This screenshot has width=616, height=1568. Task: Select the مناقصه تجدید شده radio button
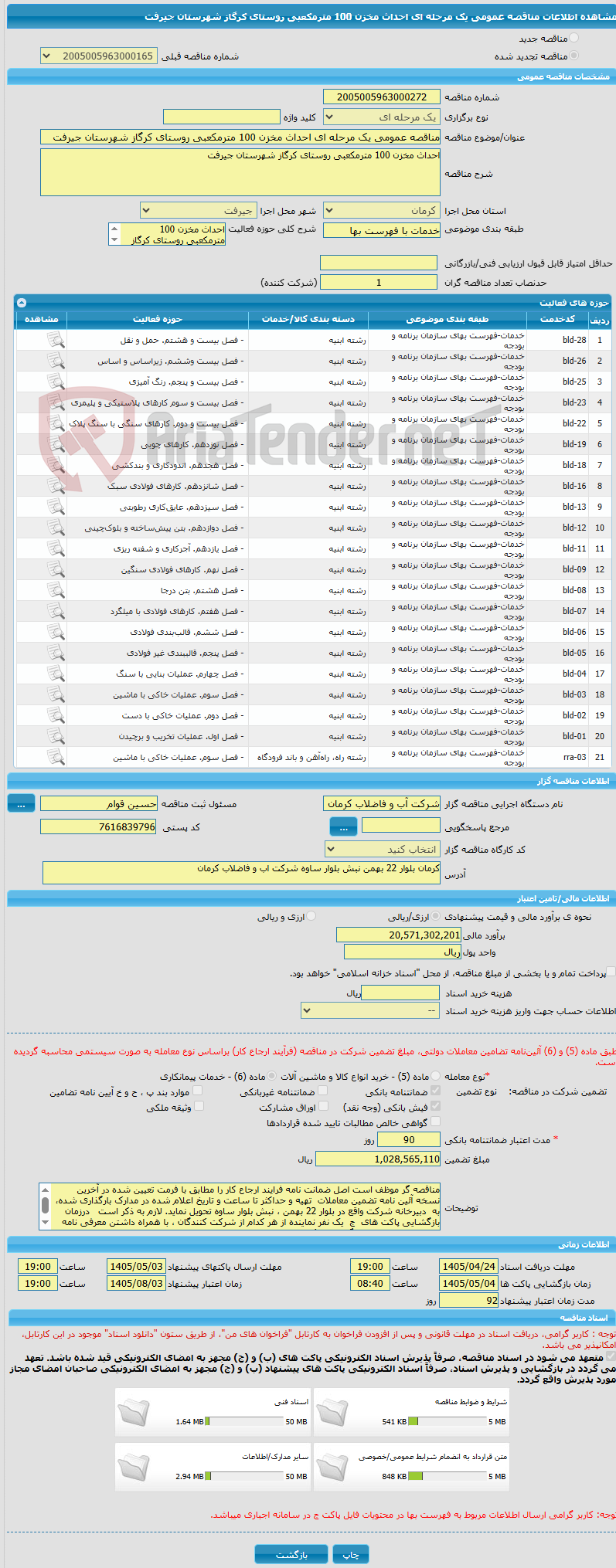(573, 56)
